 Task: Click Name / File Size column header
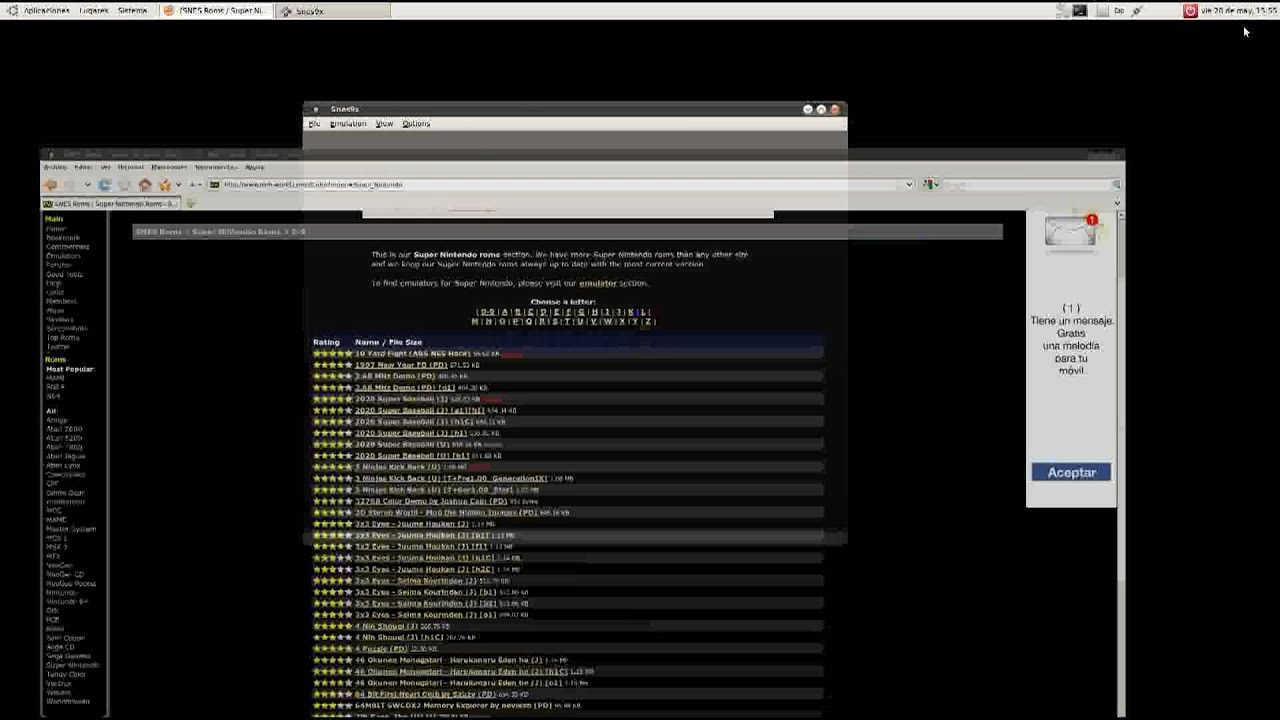coord(388,342)
